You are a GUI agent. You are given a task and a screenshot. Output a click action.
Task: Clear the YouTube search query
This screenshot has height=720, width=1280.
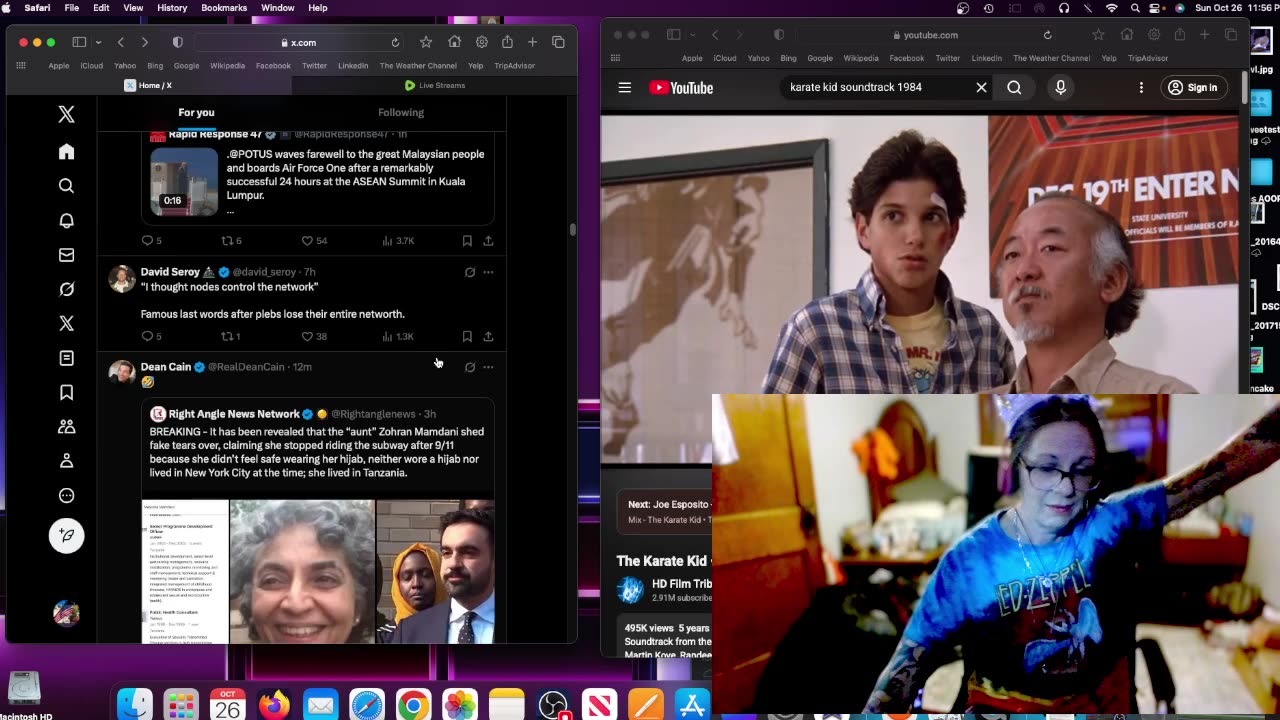pyautogui.click(x=981, y=88)
